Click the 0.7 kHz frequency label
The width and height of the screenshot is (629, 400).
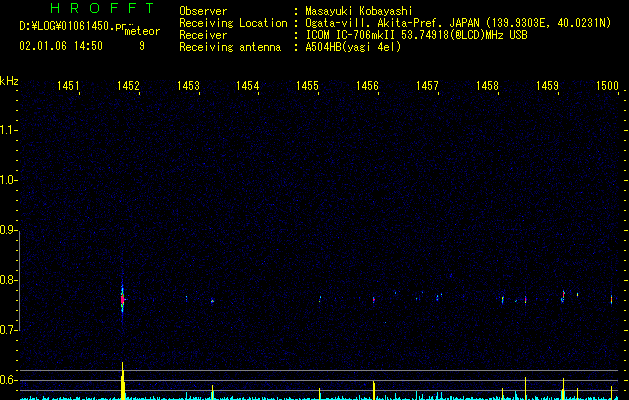[x=9, y=330]
